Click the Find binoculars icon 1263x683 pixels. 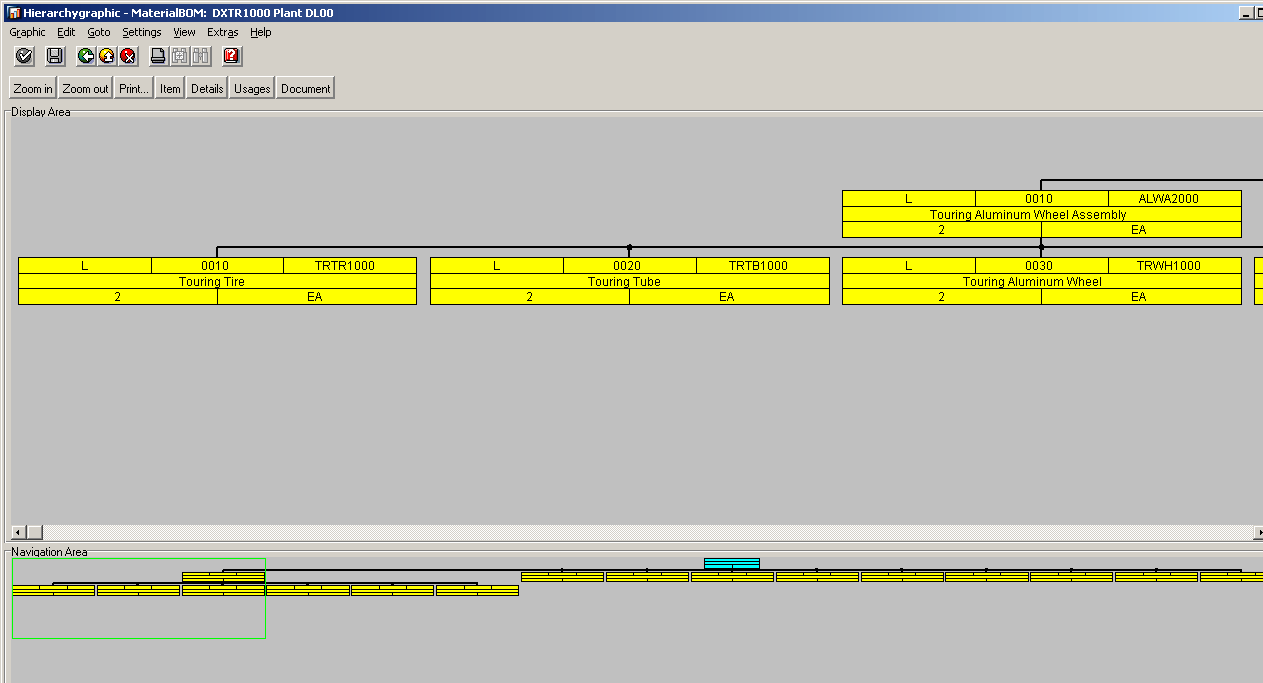(x=180, y=56)
